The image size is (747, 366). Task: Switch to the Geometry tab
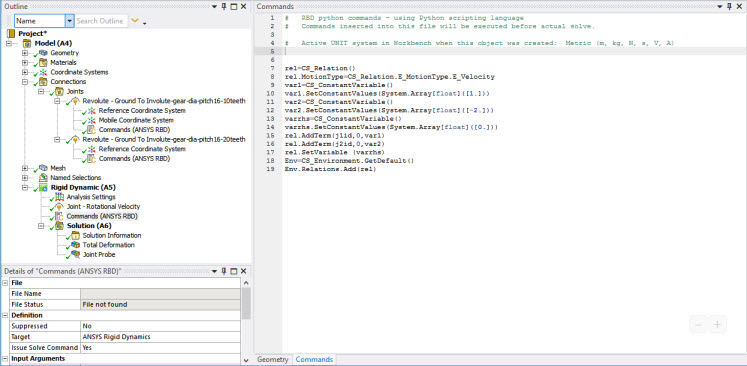pos(273,359)
